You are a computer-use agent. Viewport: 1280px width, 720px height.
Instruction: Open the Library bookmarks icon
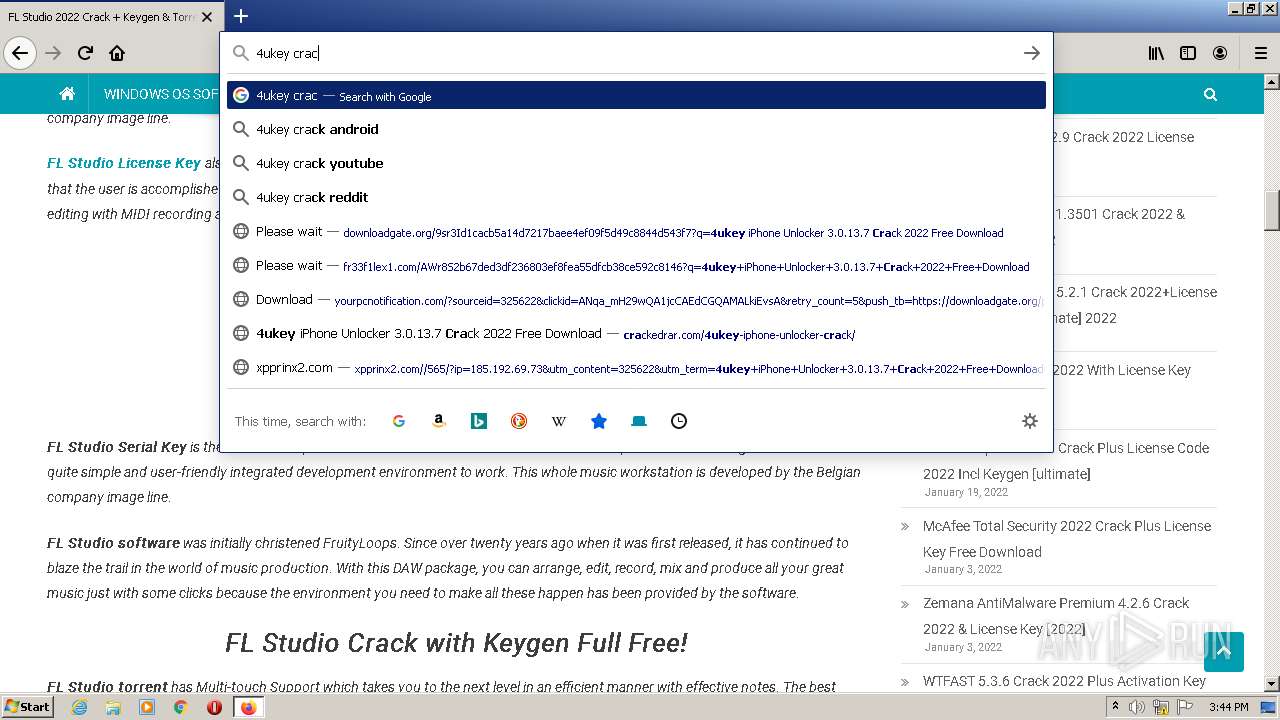[1156, 53]
